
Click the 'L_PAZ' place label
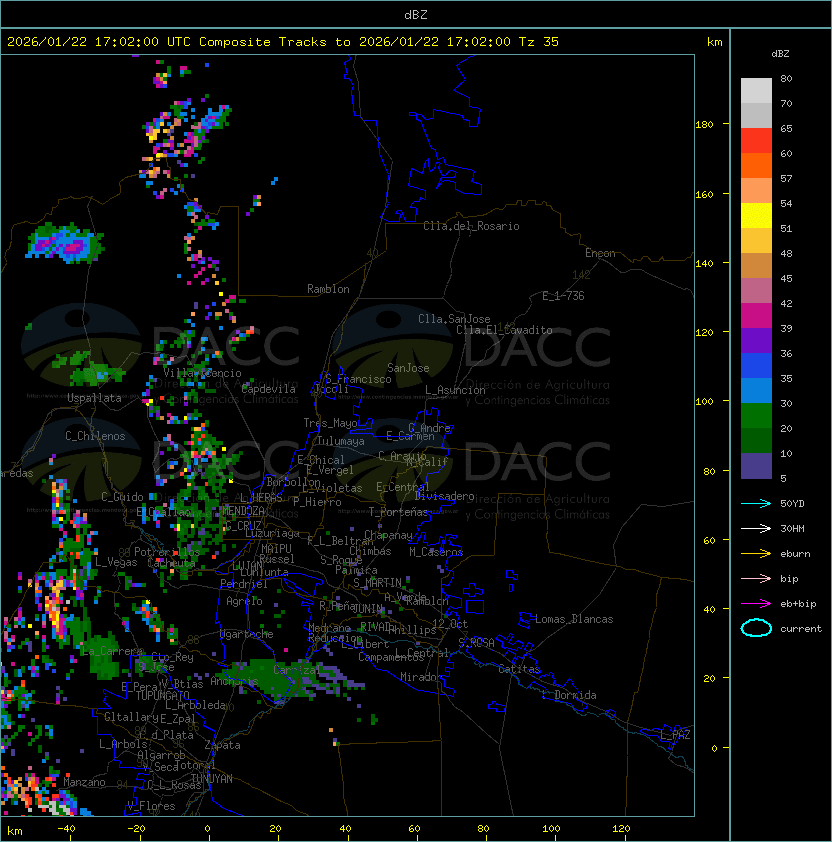point(675,735)
